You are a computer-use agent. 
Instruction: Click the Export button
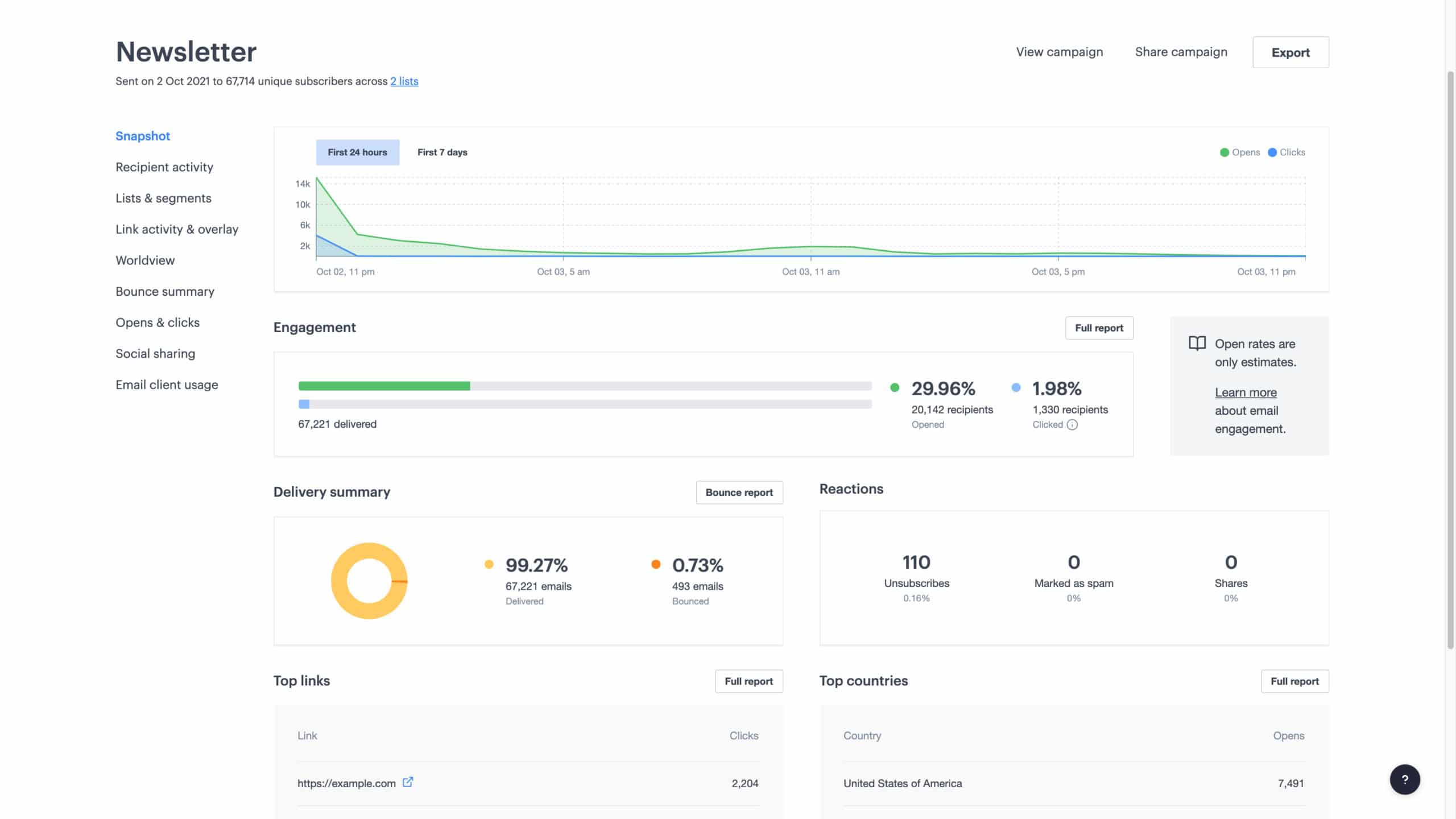coord(1290,52)
